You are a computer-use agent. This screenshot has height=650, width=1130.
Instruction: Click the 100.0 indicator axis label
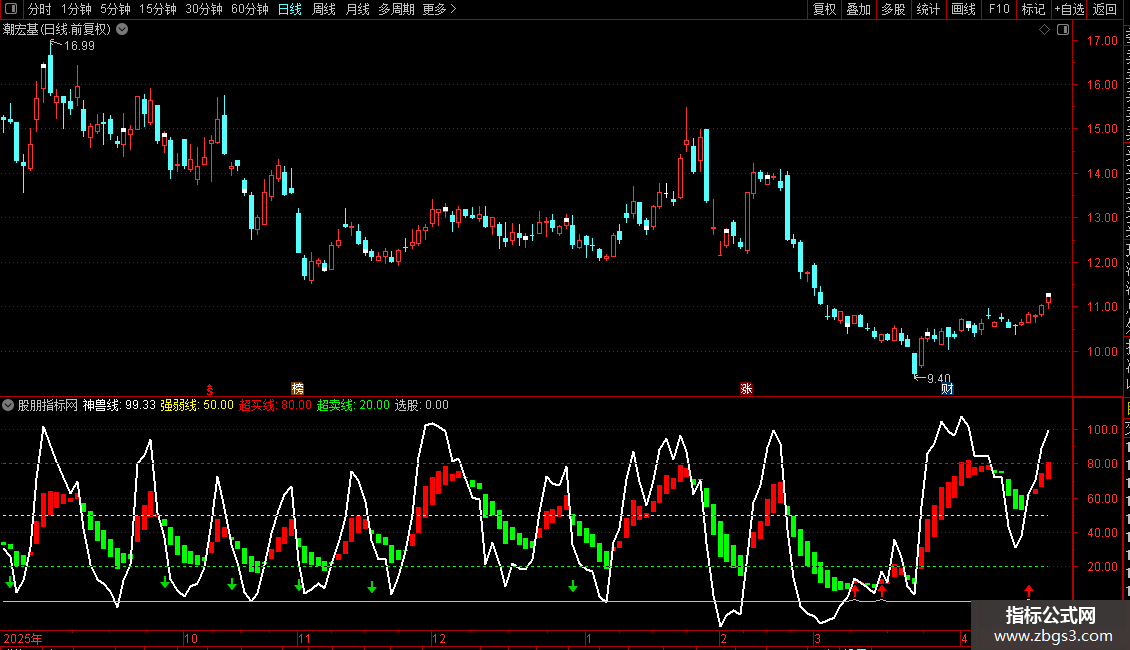pyautogui.click(x=1102, y=429)
